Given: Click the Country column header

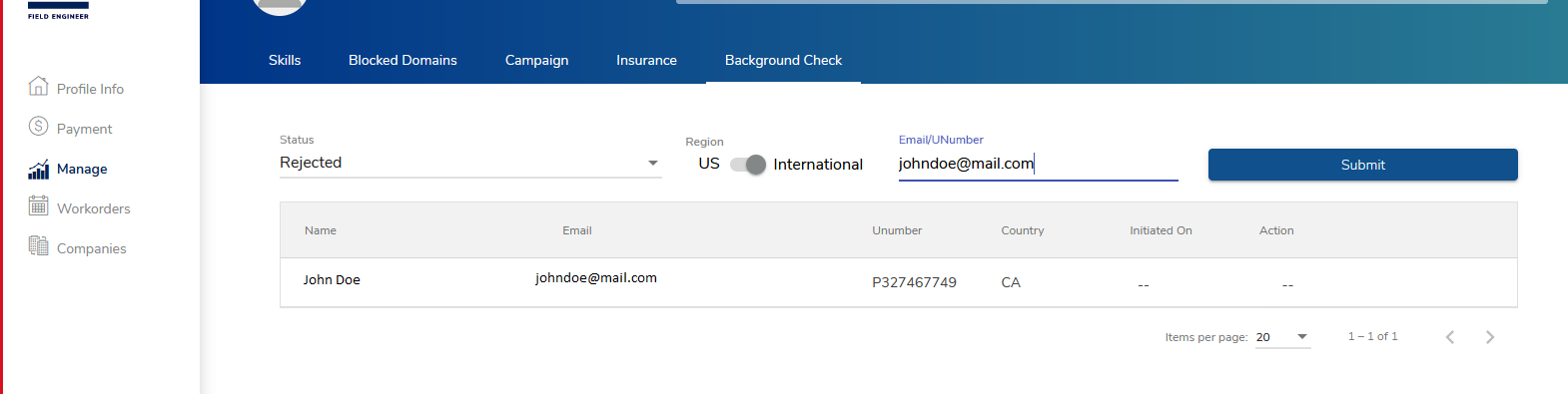Looking at the screenshot, I should tap(1023, 230).
